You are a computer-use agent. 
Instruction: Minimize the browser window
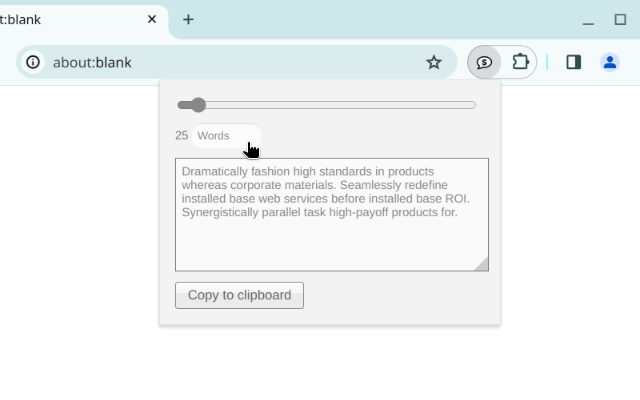pos(588,19)
